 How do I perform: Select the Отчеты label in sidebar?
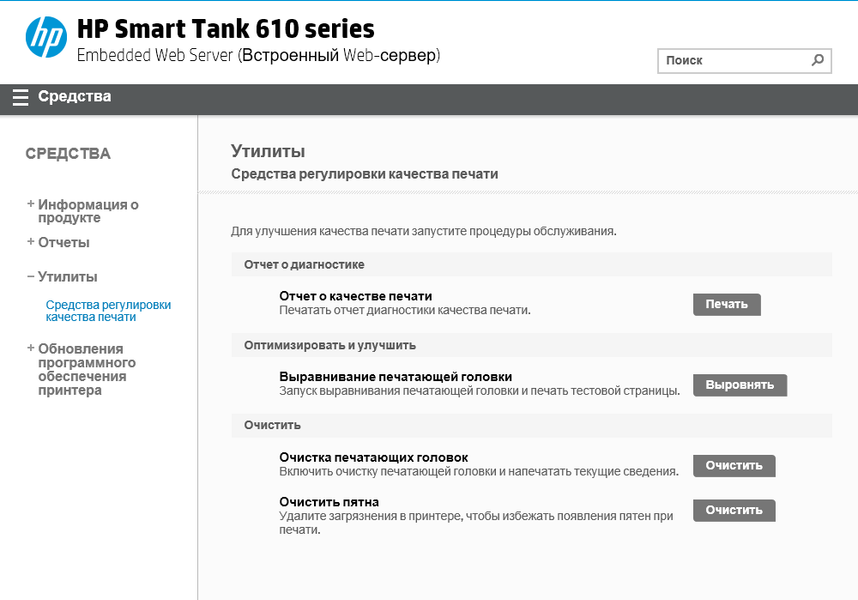tap(64, 242)
